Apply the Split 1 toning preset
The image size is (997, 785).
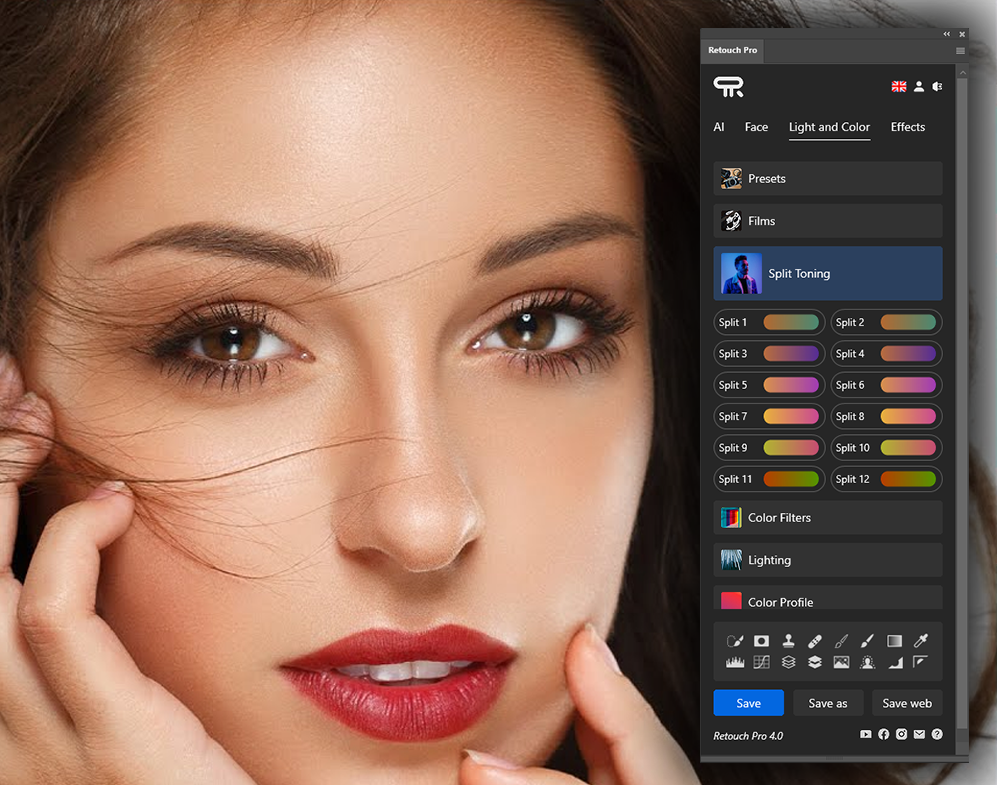tap(769, 322)
